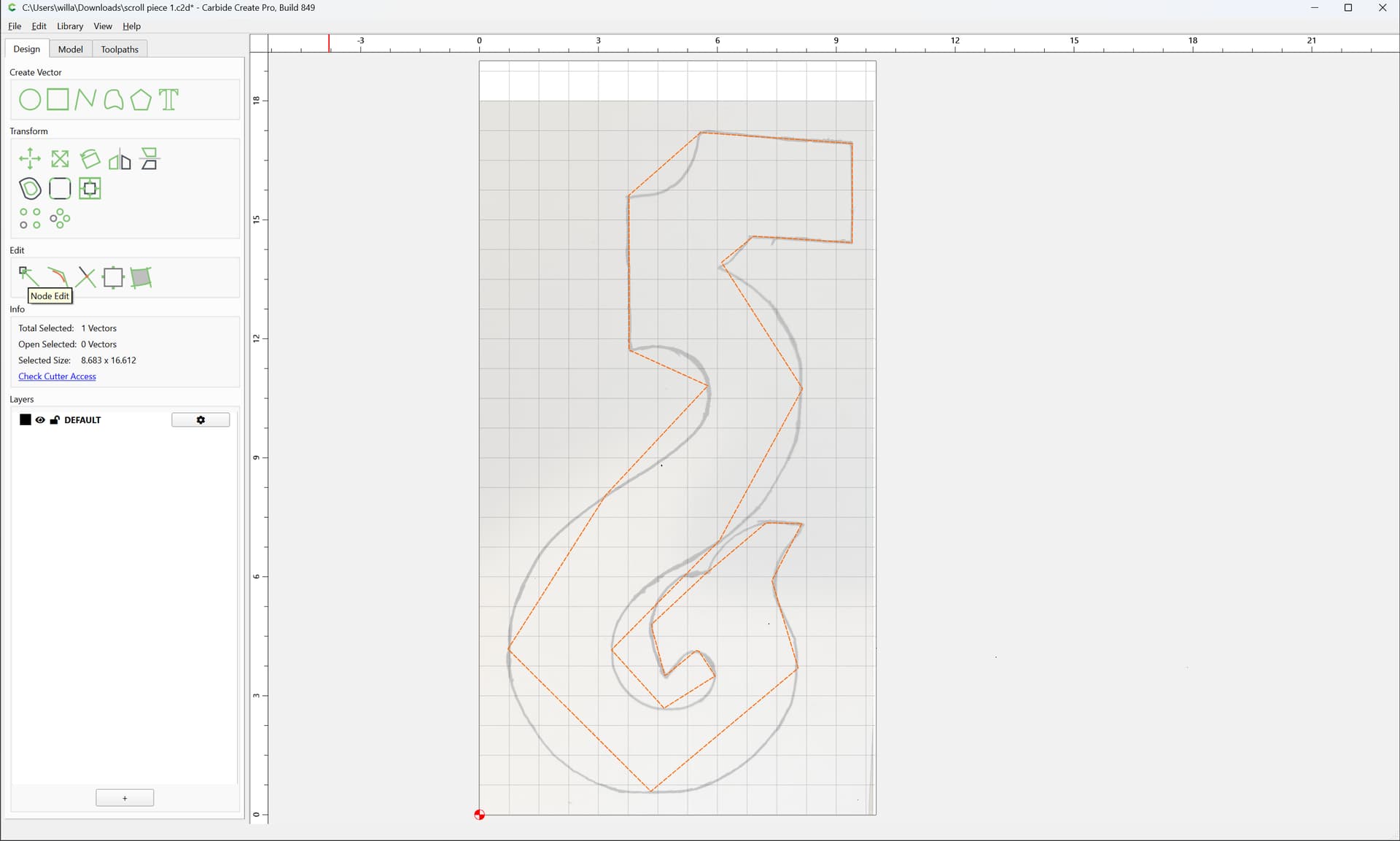
Task: Select the Text tool
Action: tap(168, 99)
